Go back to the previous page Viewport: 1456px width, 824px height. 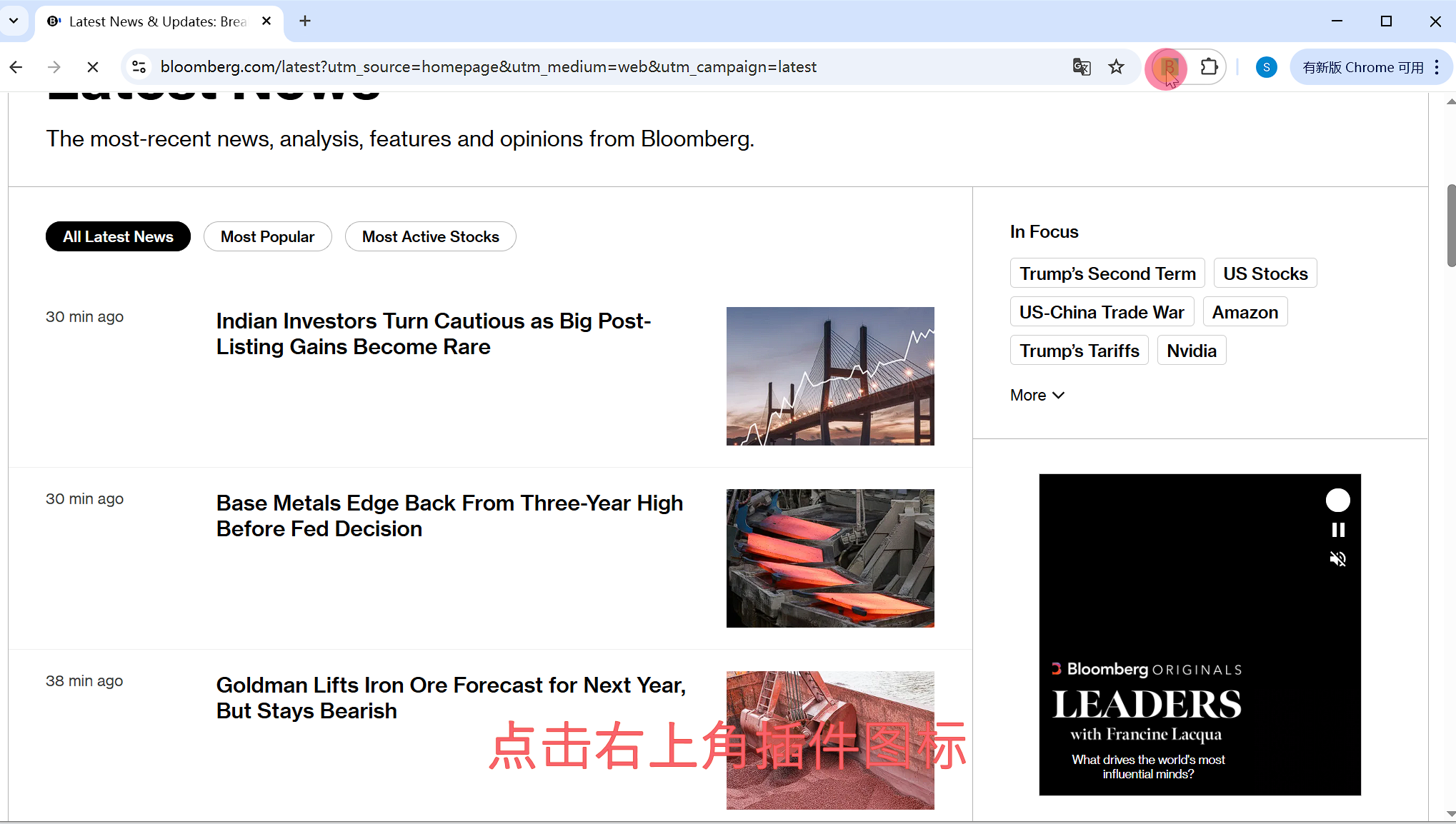(16, 67)
